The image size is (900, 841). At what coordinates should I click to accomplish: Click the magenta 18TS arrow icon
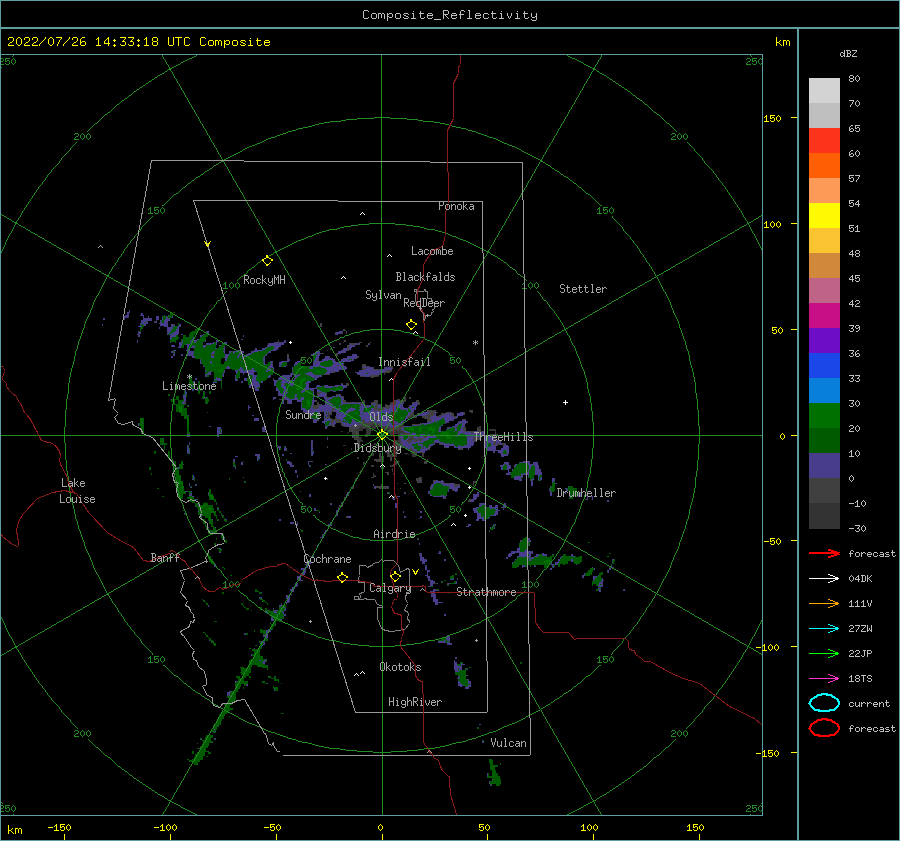pyautogui.click(x=824, y=679)
